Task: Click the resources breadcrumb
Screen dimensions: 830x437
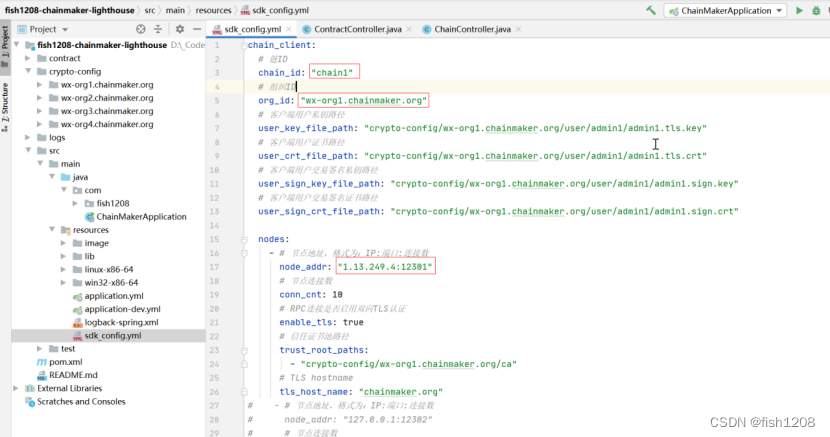Action: (213, 10)
